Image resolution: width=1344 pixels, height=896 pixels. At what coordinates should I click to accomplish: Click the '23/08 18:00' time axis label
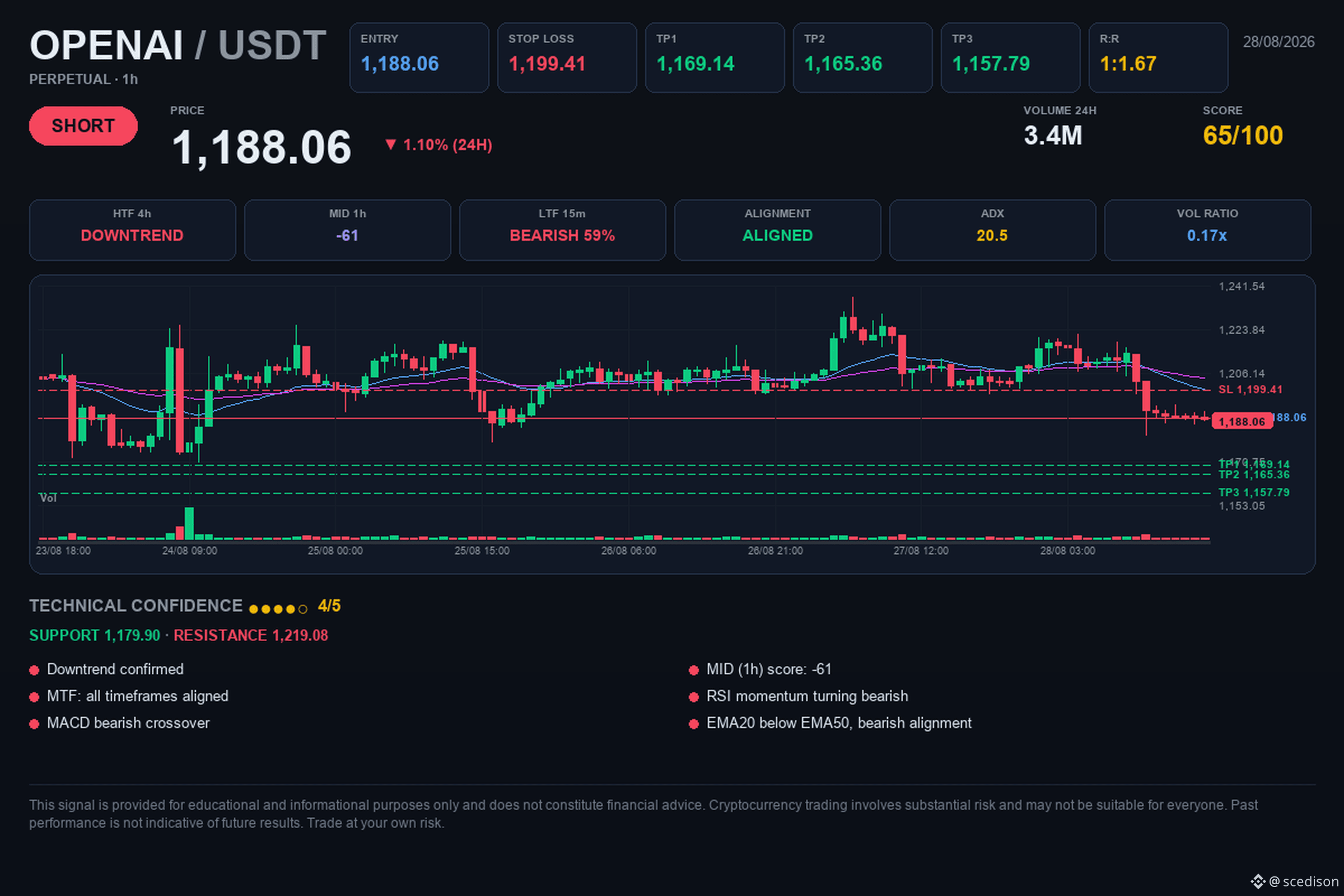(63, 551)
